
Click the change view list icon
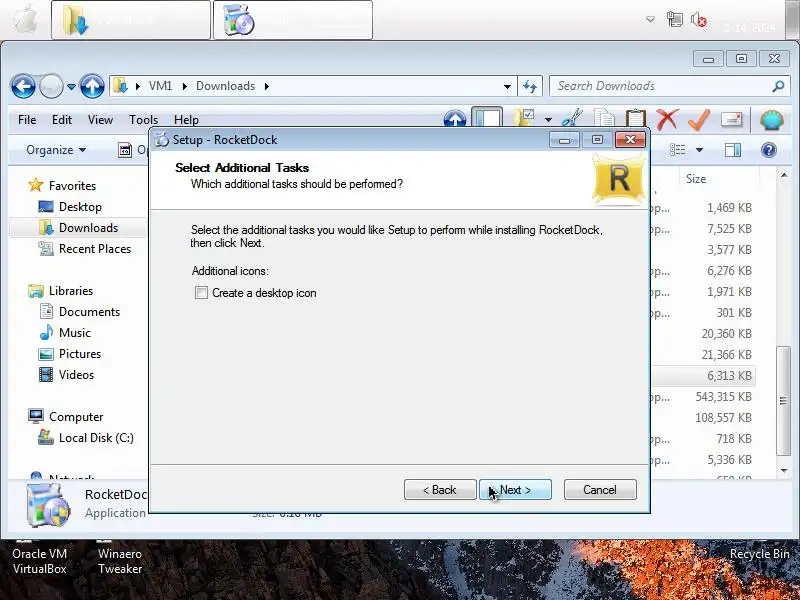678,149
